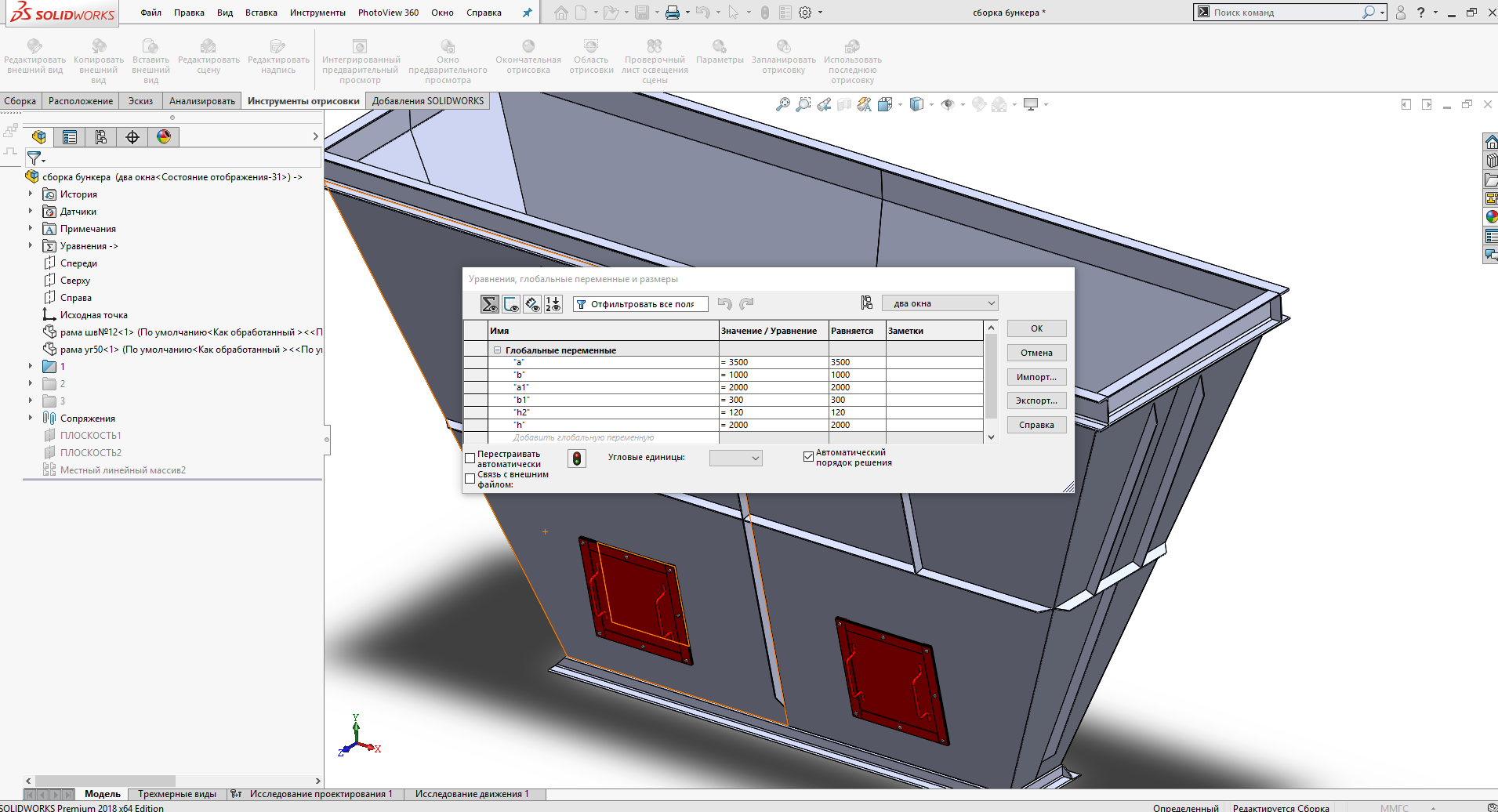Viewport: 1498px width, 812px height.
Task: Switch to the Анализировать tab
Action: coord(201,101)
